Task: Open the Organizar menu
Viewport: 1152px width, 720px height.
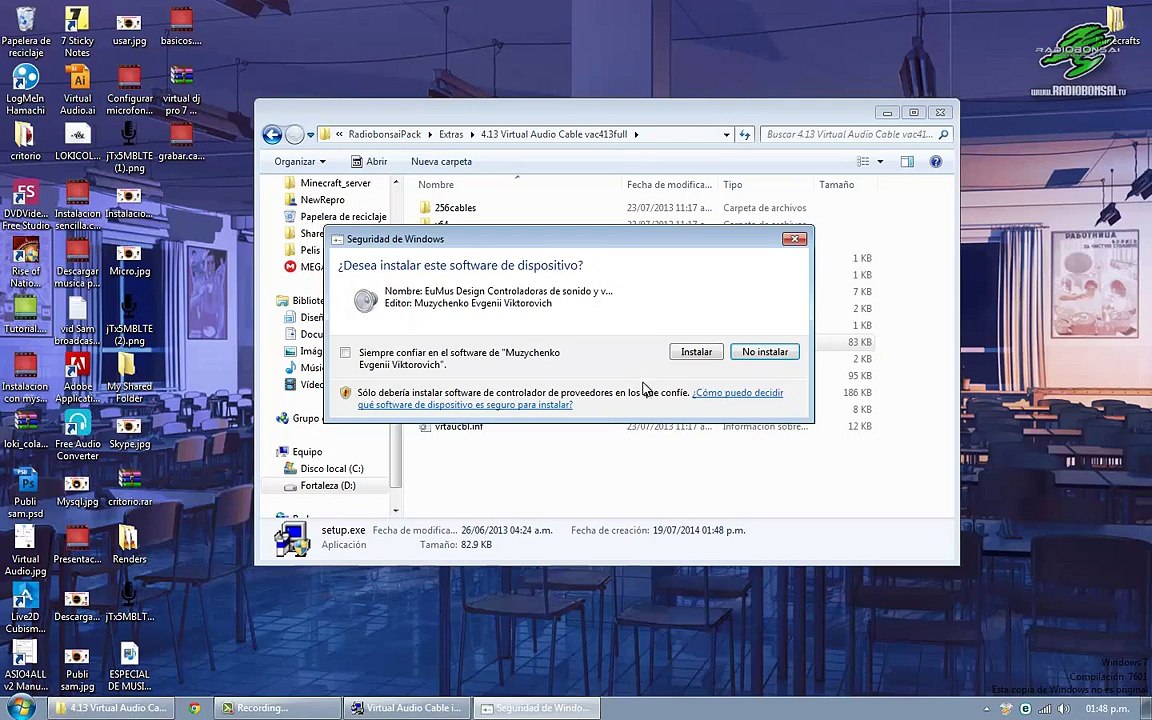Action: [x=299, y=162]
